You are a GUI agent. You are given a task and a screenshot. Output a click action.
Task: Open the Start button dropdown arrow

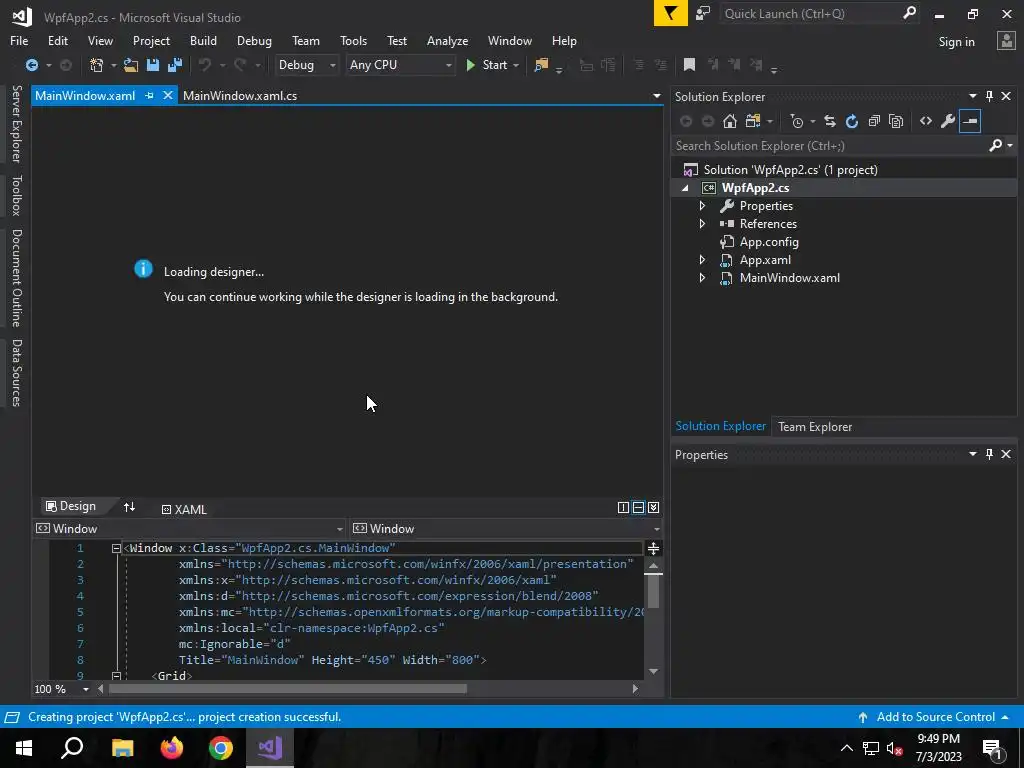click(x=516, y=65)
